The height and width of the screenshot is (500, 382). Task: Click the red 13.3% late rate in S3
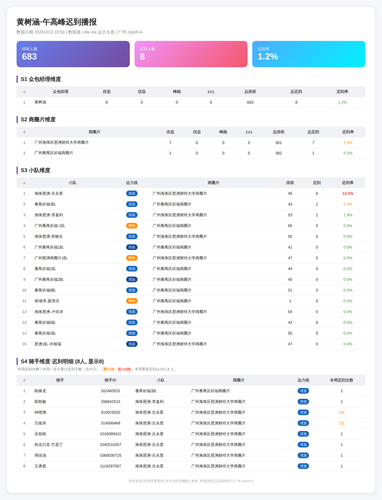pyautogui.click(x=348, y=193)
